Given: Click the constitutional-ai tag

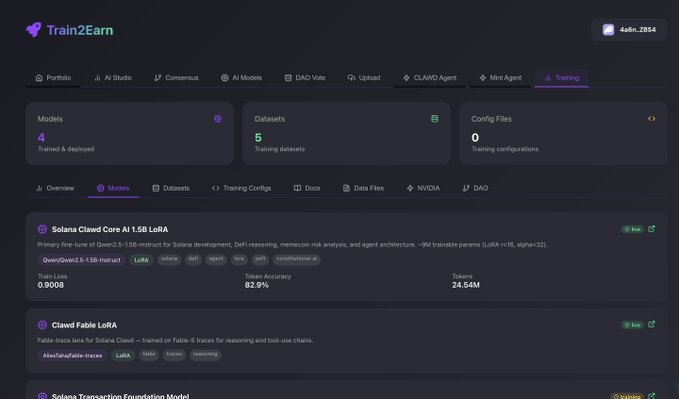Looking at the screenshot, I should click(297, 259).
